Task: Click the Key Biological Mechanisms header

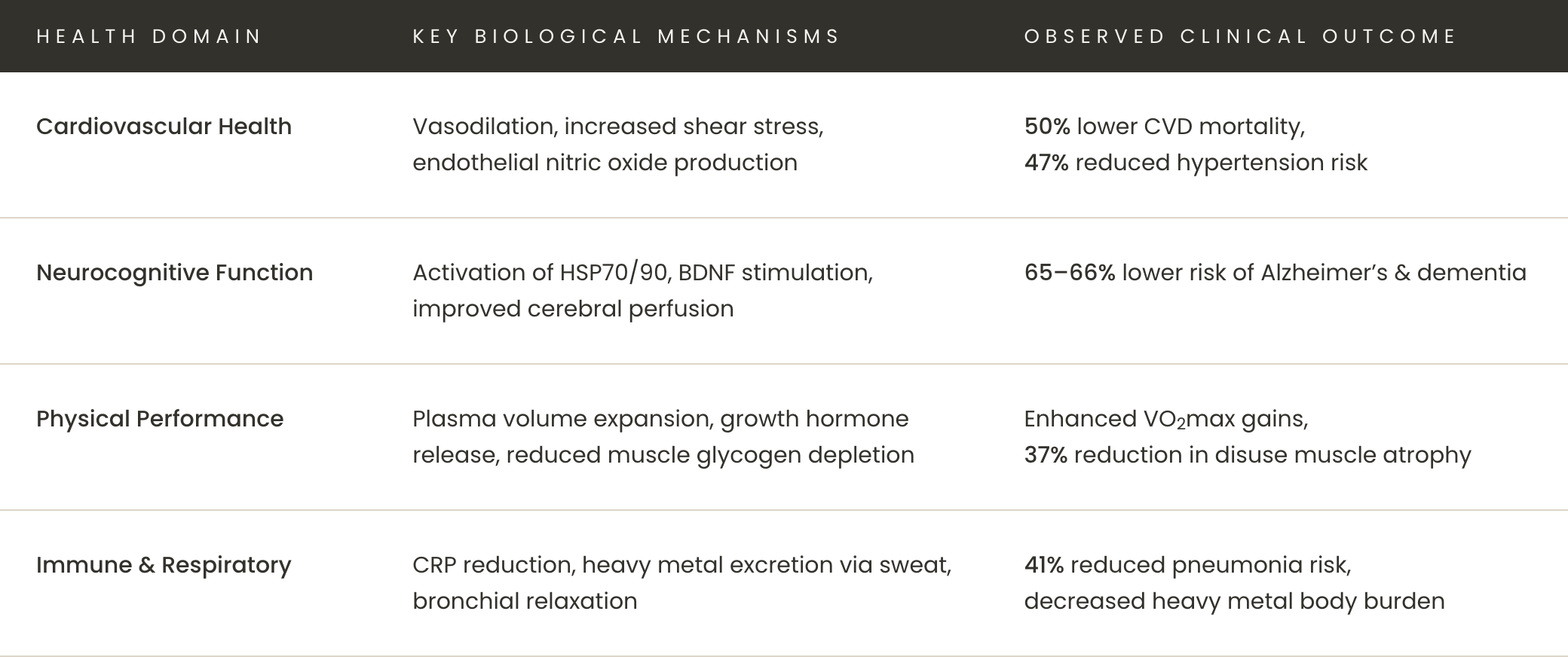Action: coord(626,36)
